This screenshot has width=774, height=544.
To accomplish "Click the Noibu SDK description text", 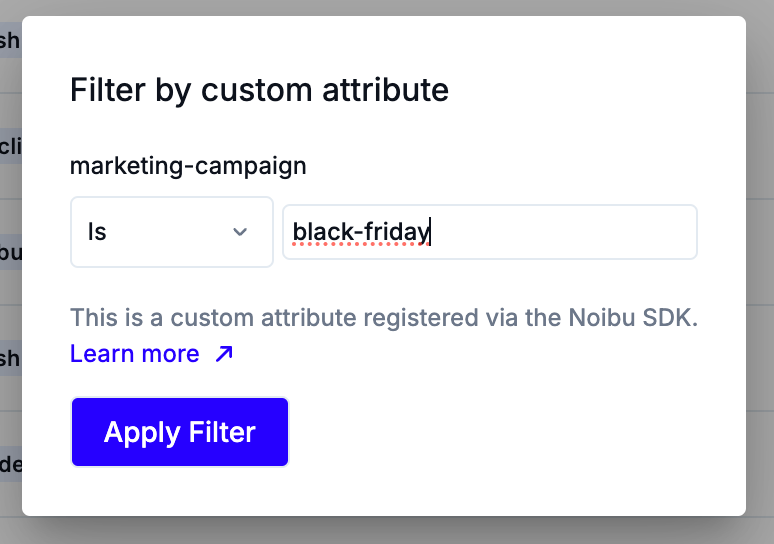I will coord(383,319).
